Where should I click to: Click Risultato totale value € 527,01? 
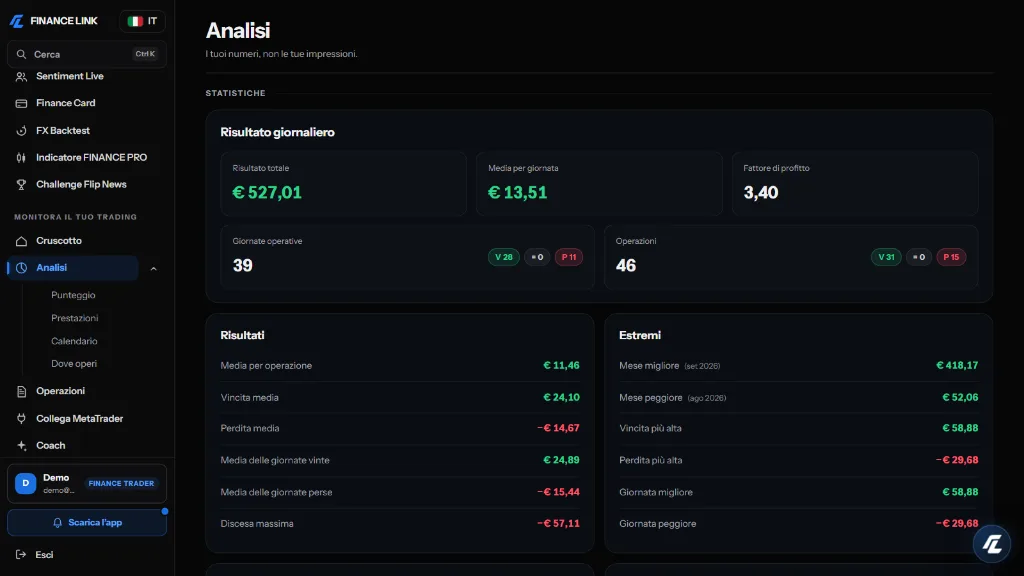(267, 193)
